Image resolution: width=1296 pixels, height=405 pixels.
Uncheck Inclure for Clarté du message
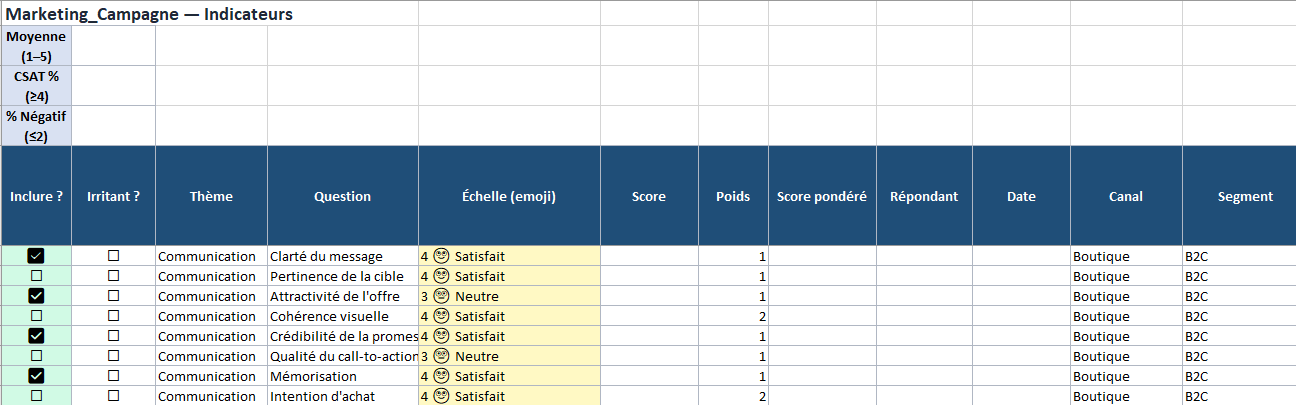tap(37, 256)
